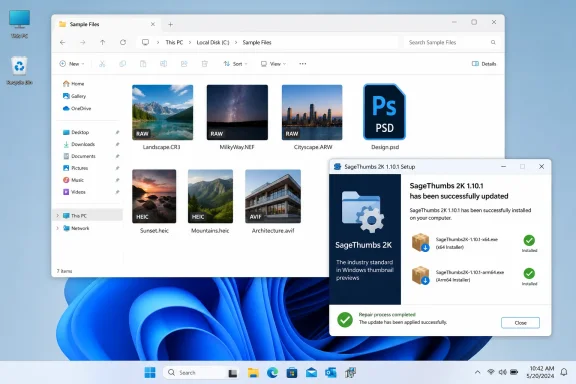The image size is (576, 384).
Task: Show hidden tray icons chevron
Action: pos(477,372)
